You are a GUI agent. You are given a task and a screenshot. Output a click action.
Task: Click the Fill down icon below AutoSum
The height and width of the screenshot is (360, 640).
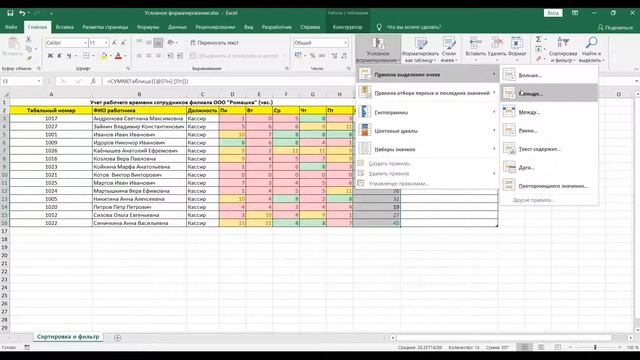coord(538,49)
